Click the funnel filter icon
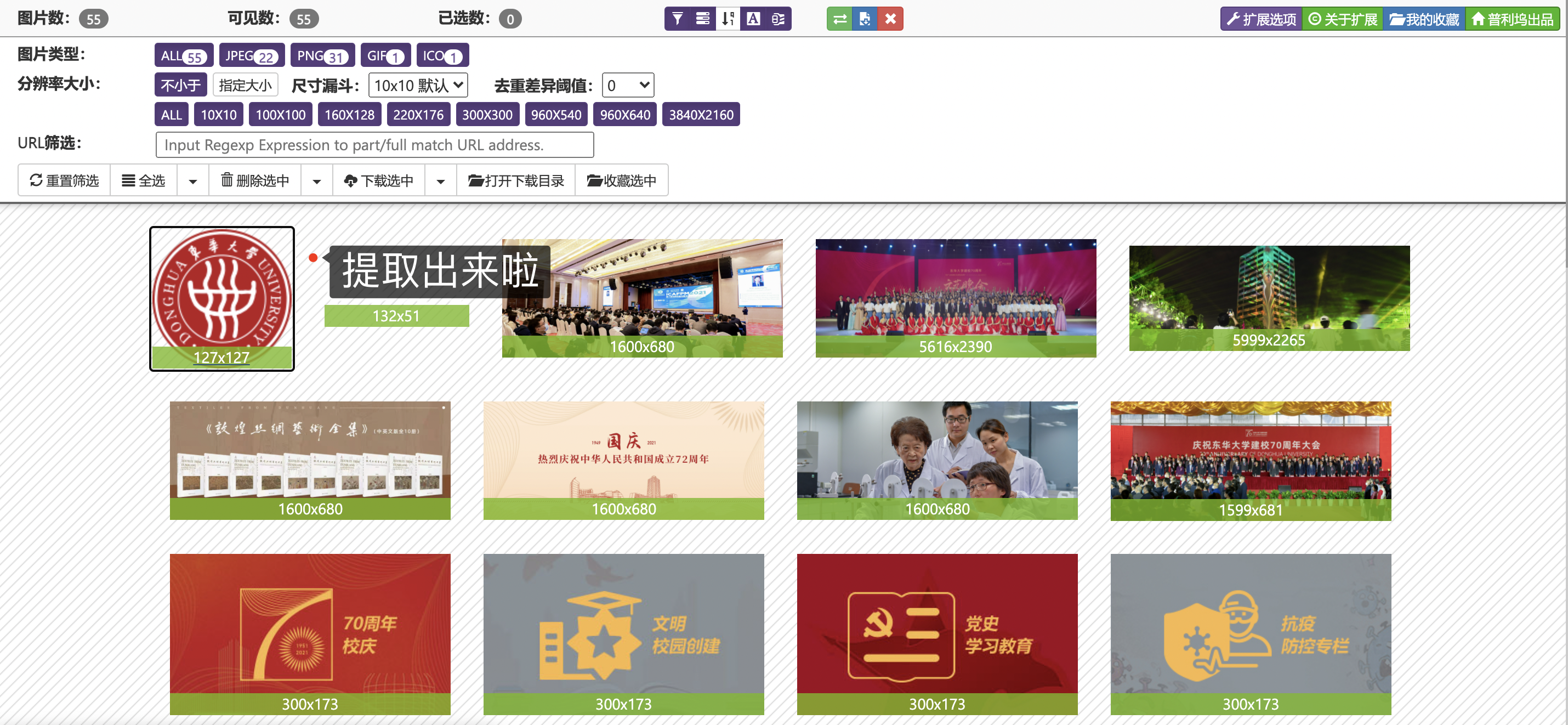1568x725 pixels. tap(677, 19)
